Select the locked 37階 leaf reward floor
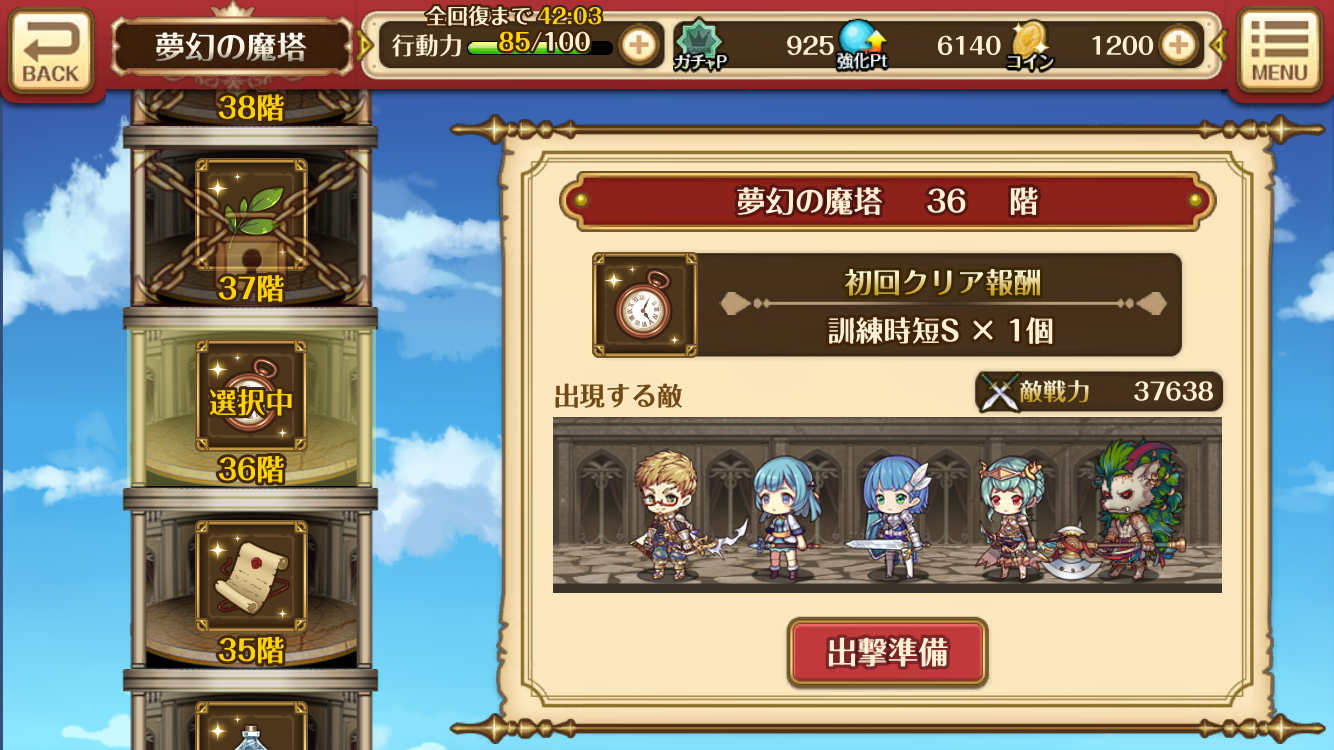This screenshot has height=750, width=1334. pyautogui.click(x=251, y=227)
